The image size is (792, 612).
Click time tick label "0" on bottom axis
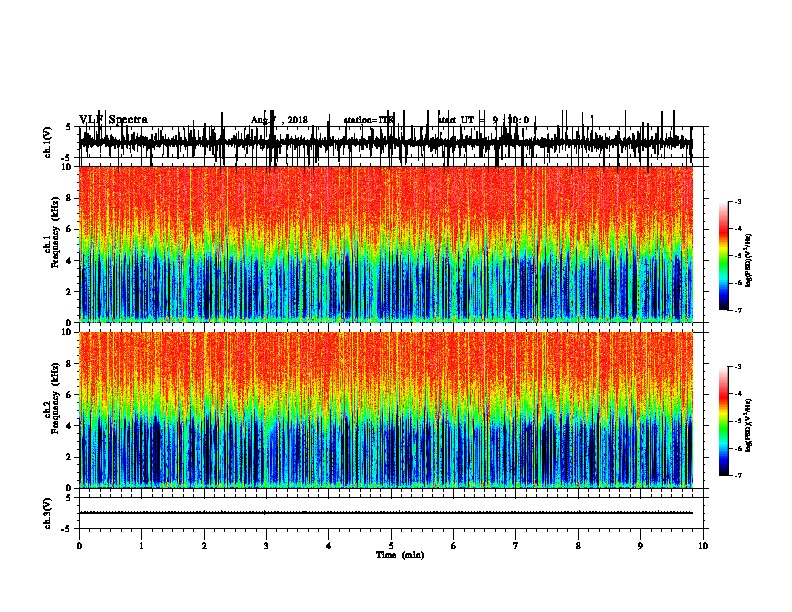79,546
